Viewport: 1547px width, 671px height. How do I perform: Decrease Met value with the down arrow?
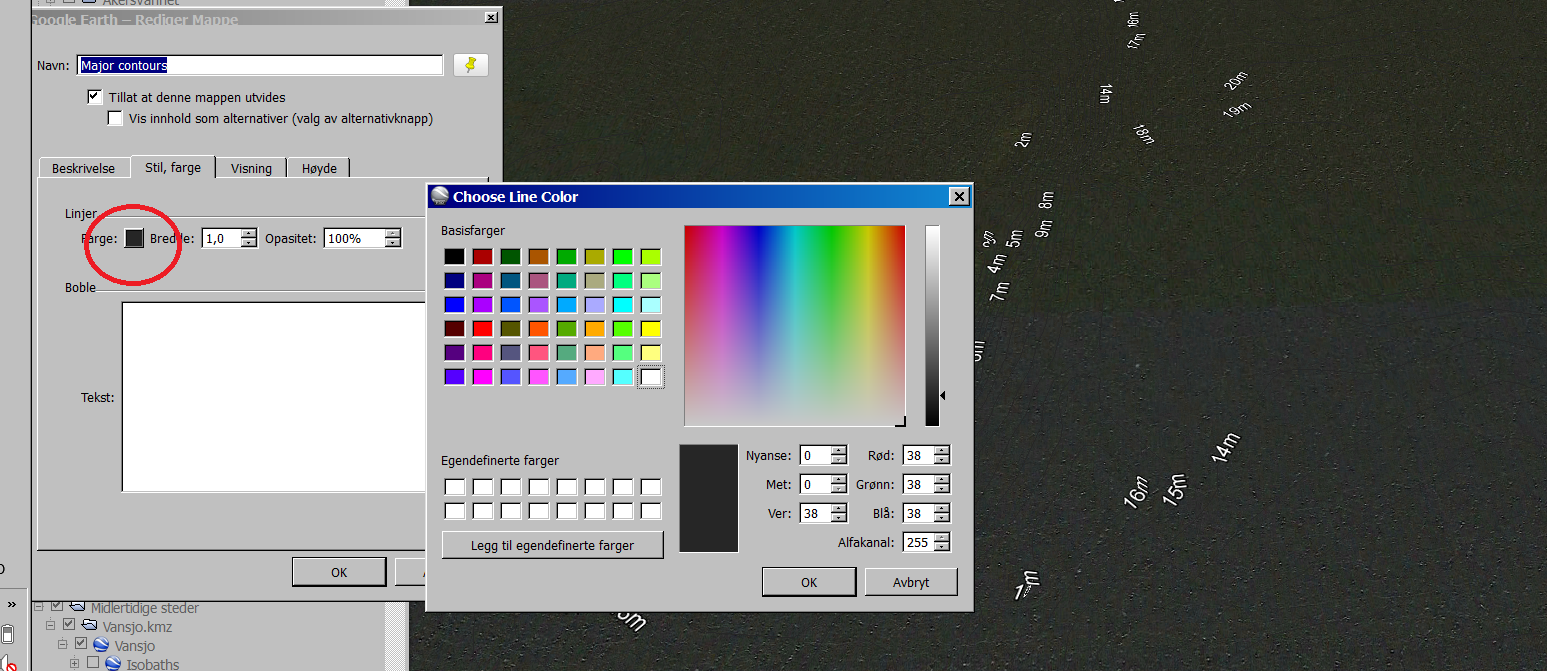[839, 489]
